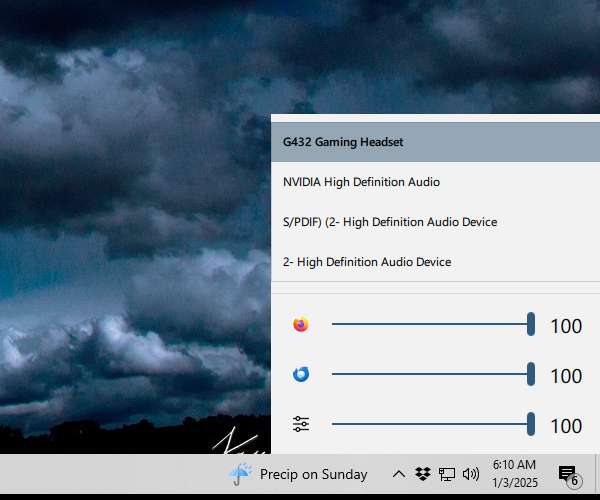Click the Thunderbird app icon in mixer
Screen dimensions: 600x500
301,375
